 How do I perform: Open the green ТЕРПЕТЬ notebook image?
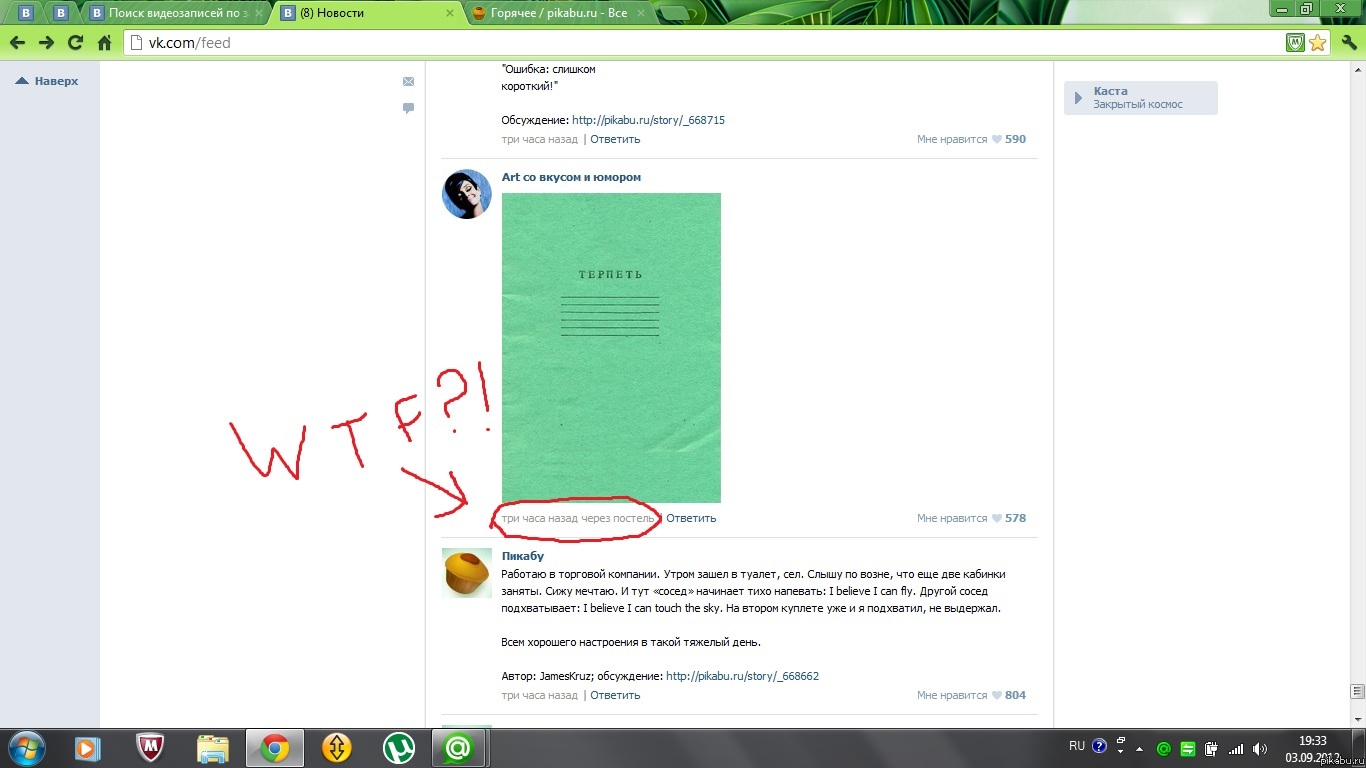(x=611, y=347)
